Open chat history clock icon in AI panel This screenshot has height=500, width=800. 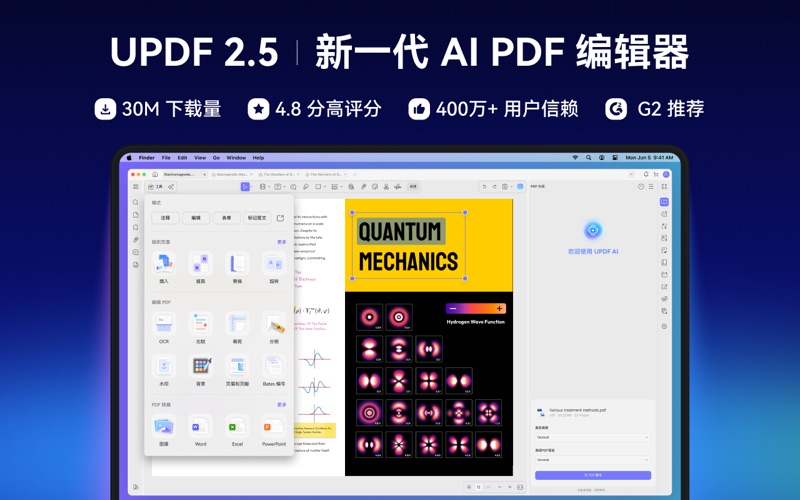tap(641, 187)
